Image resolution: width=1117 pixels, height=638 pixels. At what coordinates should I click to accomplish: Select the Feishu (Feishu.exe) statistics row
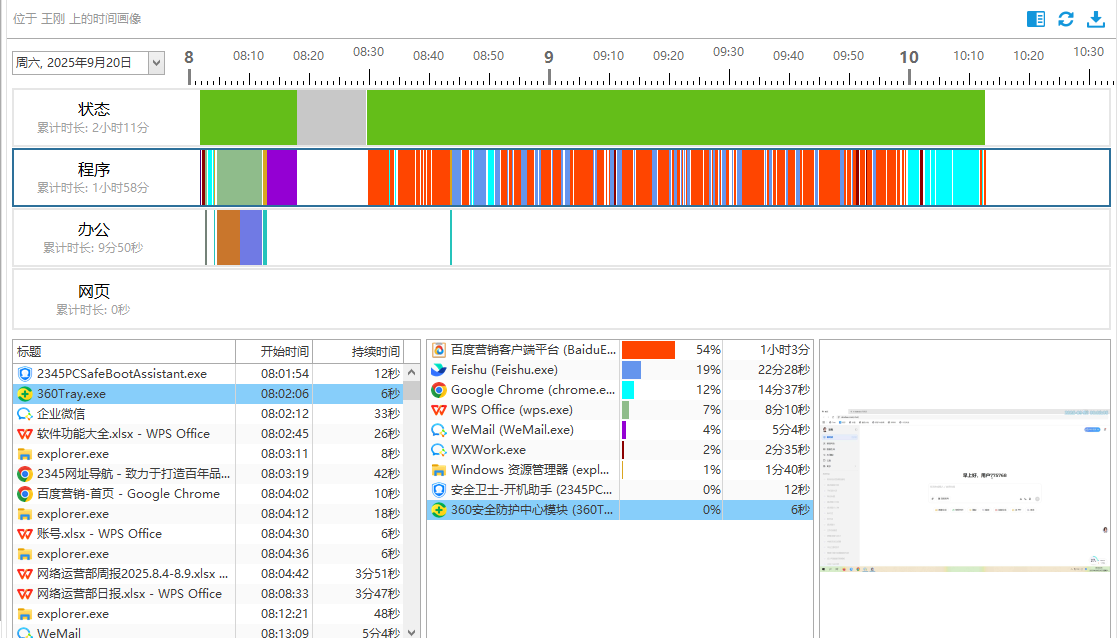click(620, 370)
